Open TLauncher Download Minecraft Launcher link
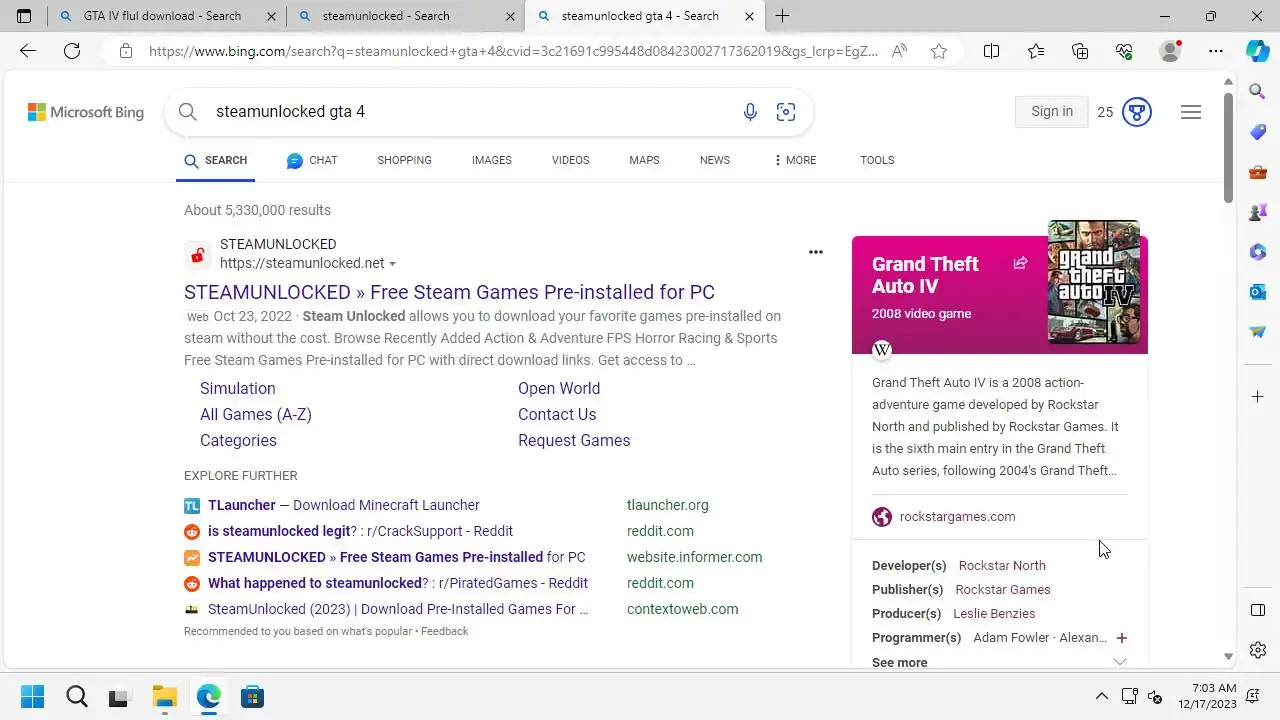The image size is (1280, 720). [x=344, y=505]
